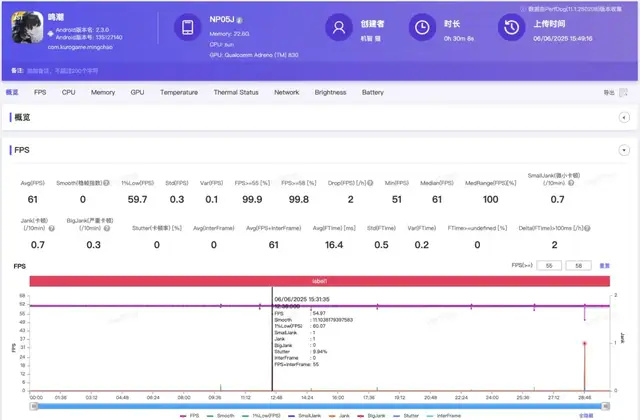Click the creator person icon
Image resolution: width=640 pixels, height=420 pixels.
point(338,27)
